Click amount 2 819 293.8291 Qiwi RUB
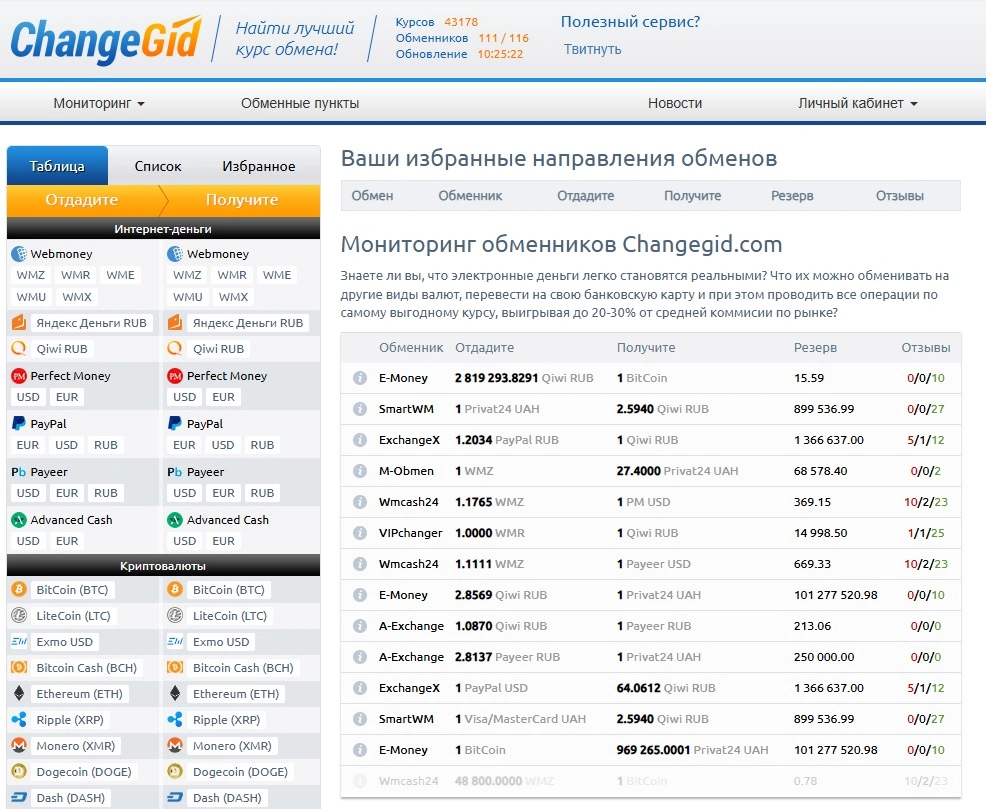The height and width of the screenshot is (809, 986). click(524, 378)
